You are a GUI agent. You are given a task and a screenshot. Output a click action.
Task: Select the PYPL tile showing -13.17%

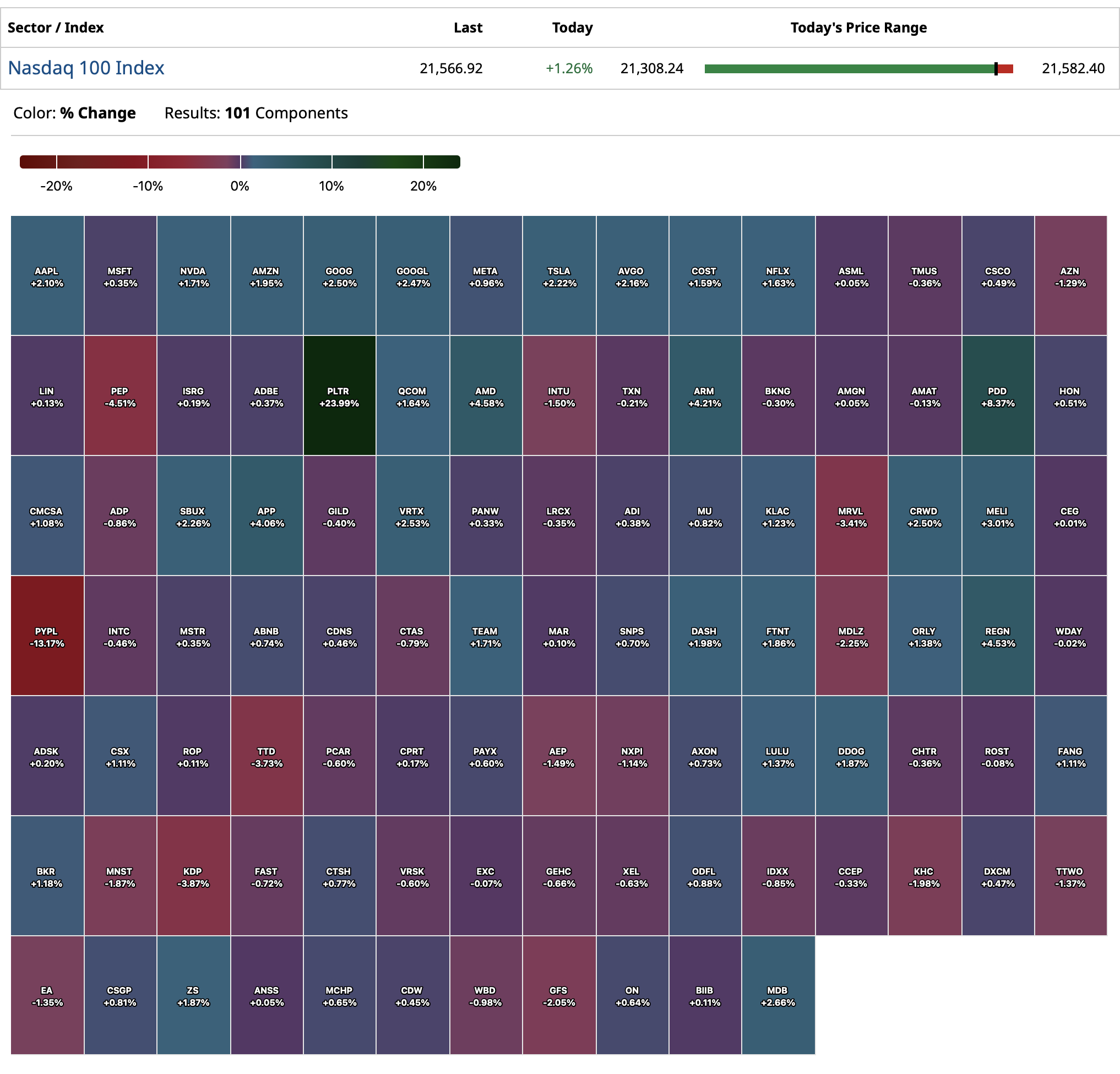pyautogui.click(x=47, y=636)
